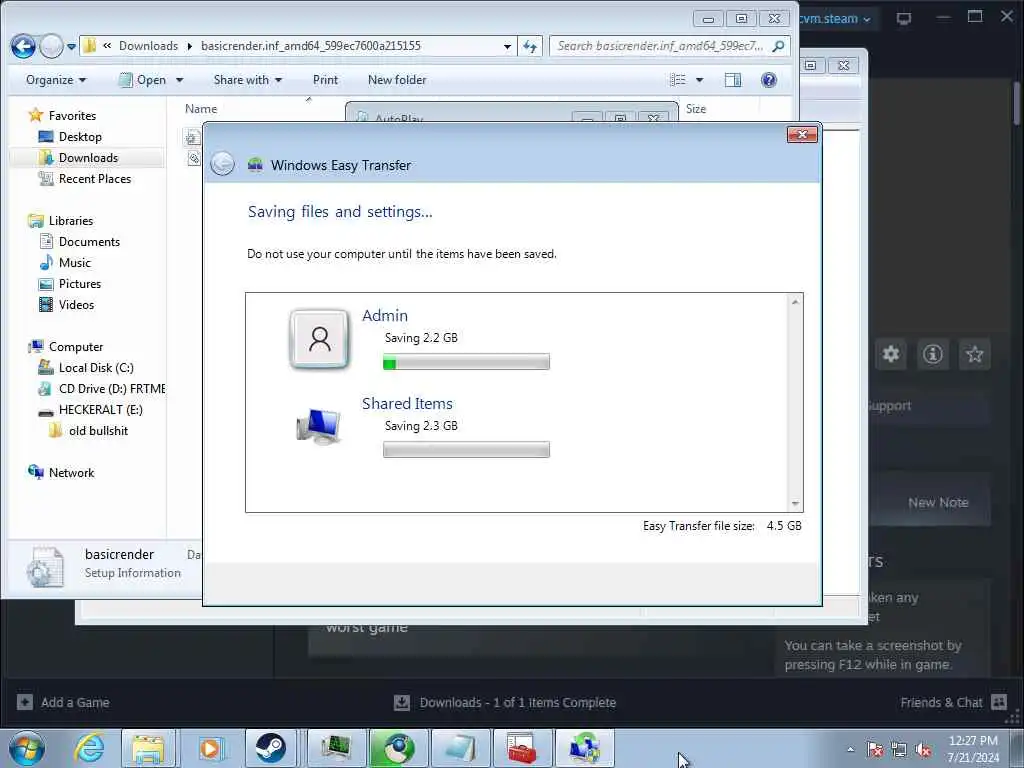Image resolution: width=1024 pixels, height=768 pixels.
Task: Change the view with the Explorer view icon
Action: point(678,80)
